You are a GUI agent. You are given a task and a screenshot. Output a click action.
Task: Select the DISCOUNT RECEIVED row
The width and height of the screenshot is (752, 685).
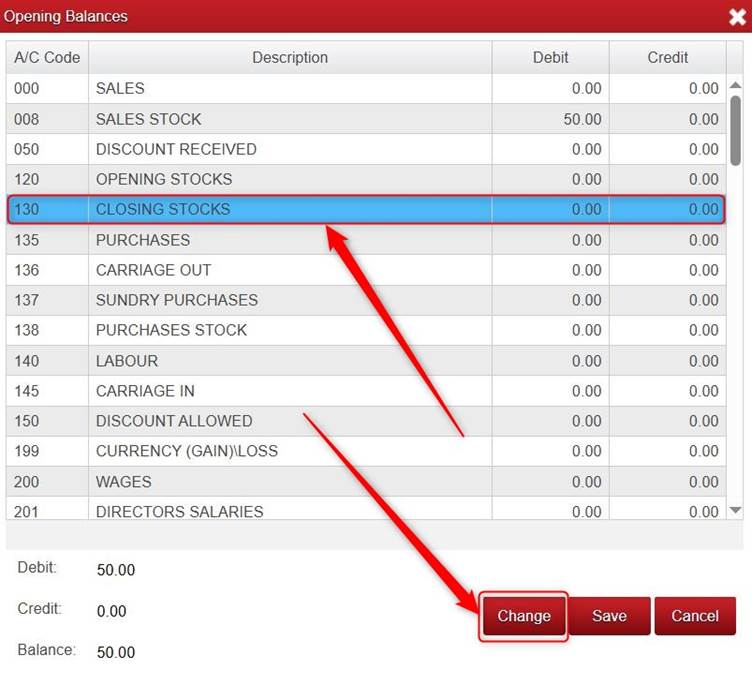coord(366,149)
